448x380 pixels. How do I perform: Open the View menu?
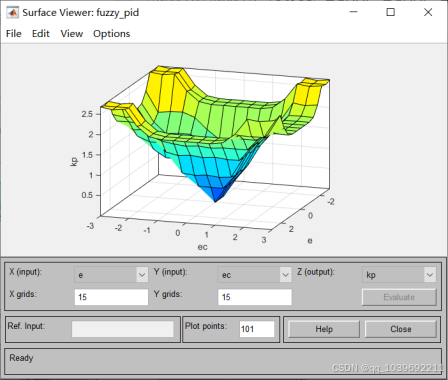72,34
